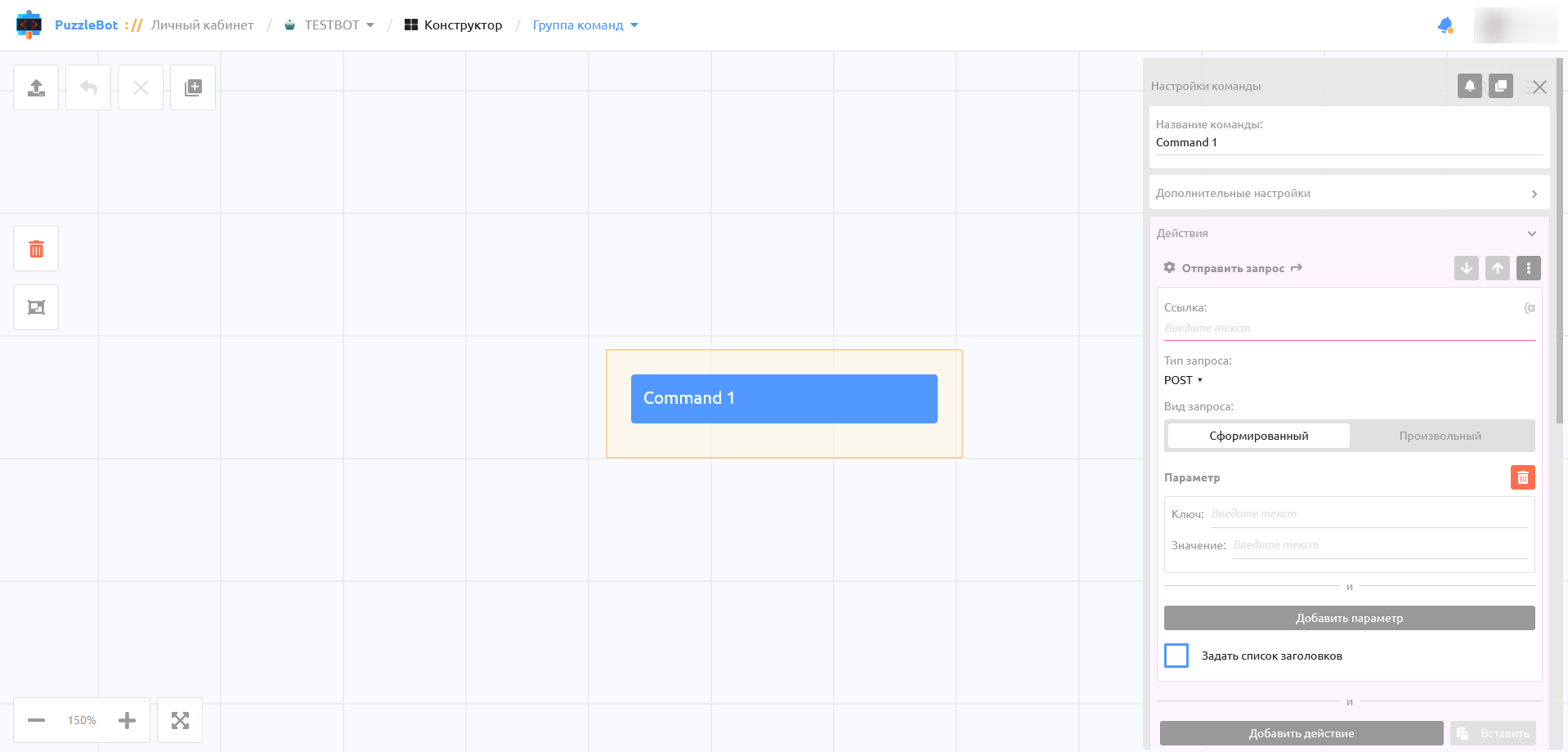Click the 150% zoom level value
The height and width of the screenshot is (752, 1568).
(82, 720)
